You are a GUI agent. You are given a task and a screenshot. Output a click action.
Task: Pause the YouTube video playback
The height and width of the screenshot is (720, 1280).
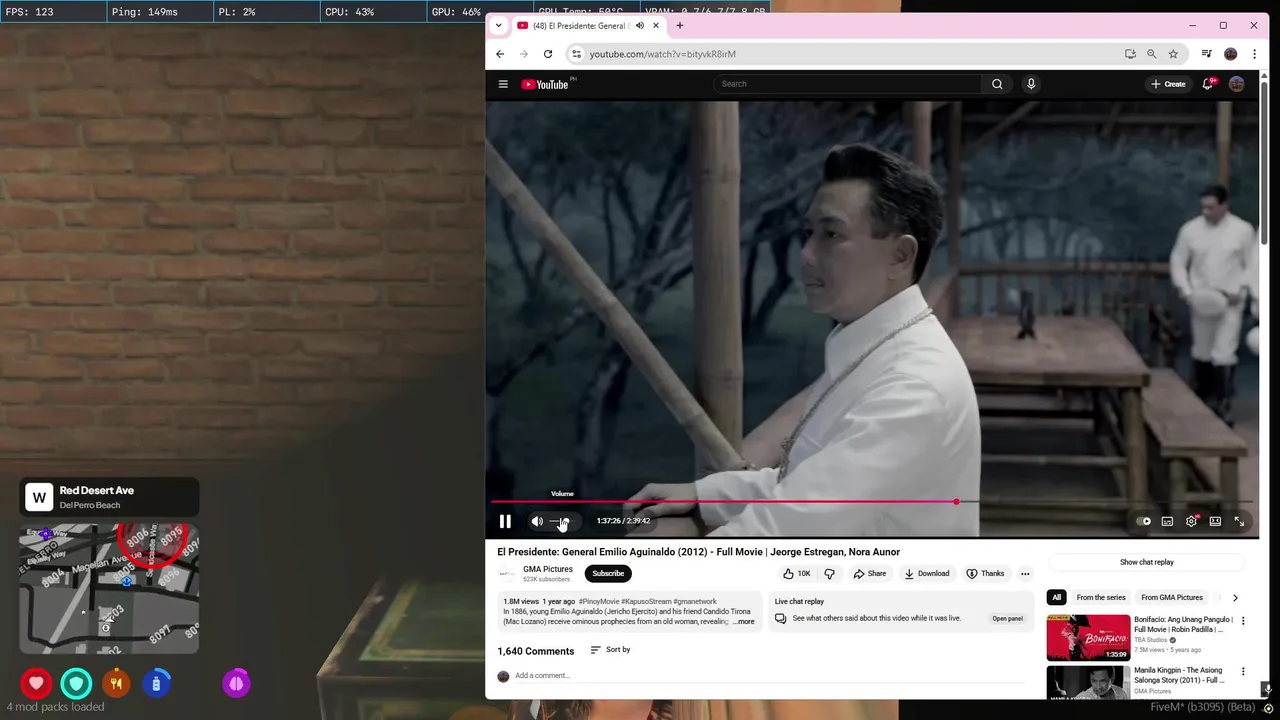[x=505, y=521]
